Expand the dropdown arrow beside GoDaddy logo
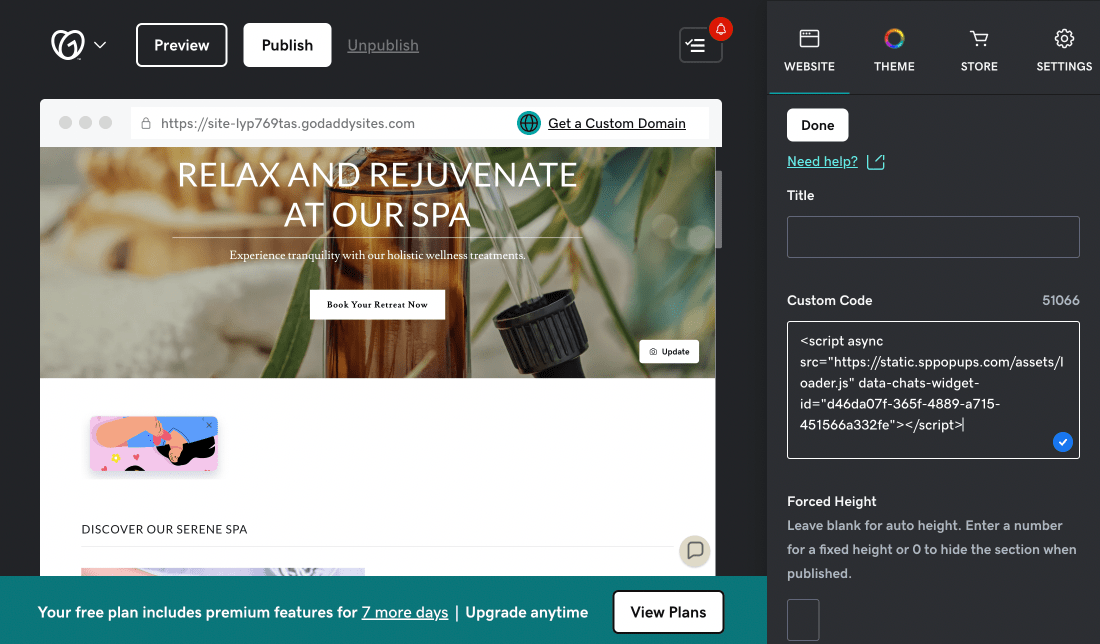 tap(100, 45)
